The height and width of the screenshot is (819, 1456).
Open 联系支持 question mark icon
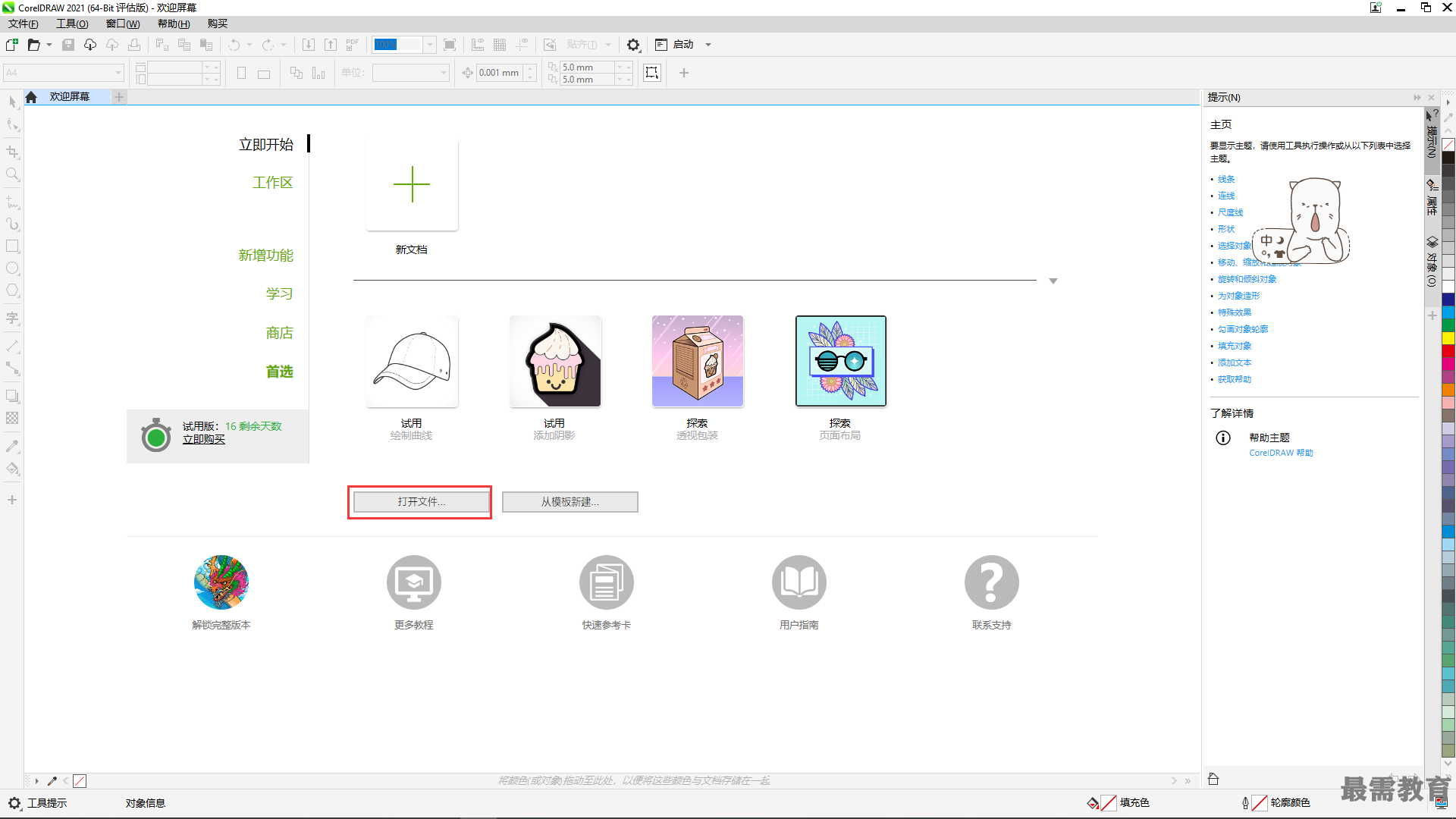992,582
